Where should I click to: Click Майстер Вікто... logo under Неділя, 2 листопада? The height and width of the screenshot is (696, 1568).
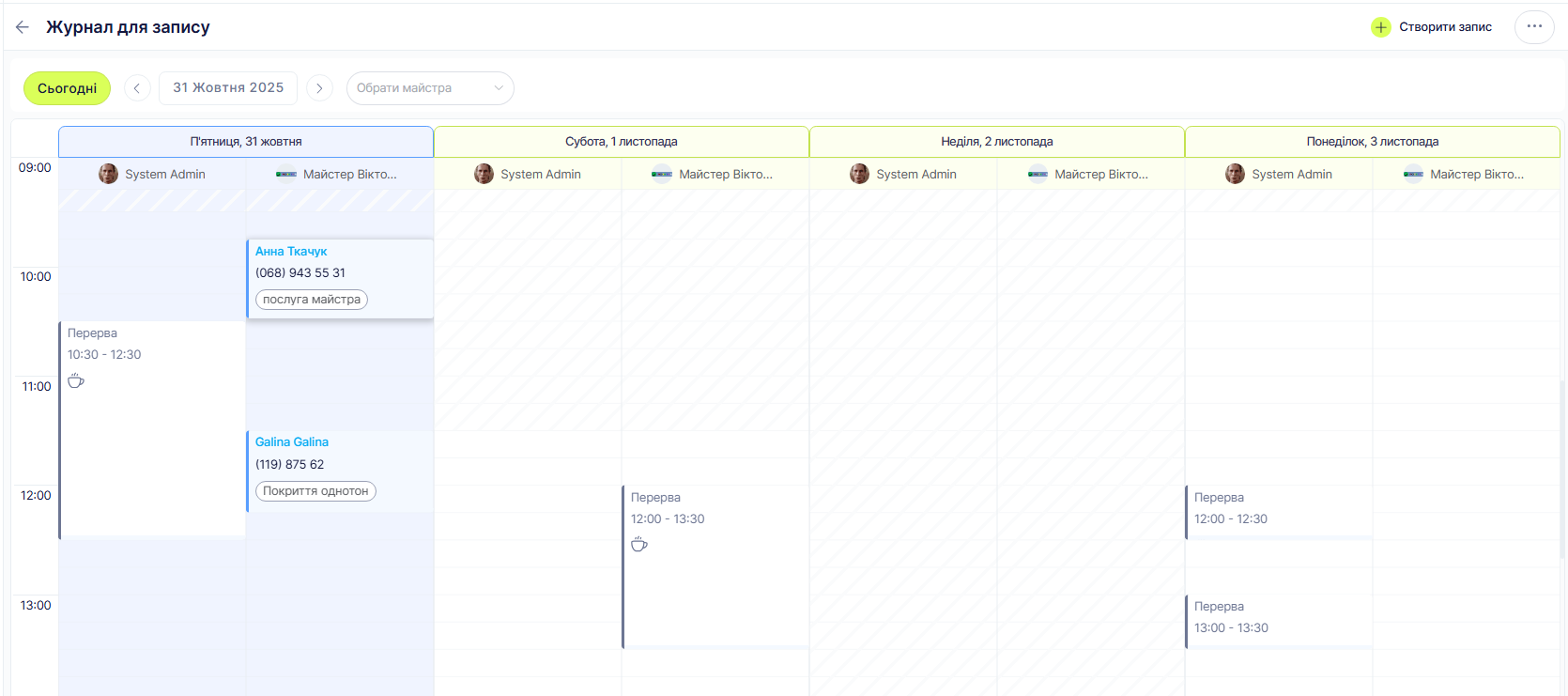(x=1038, y=174)
